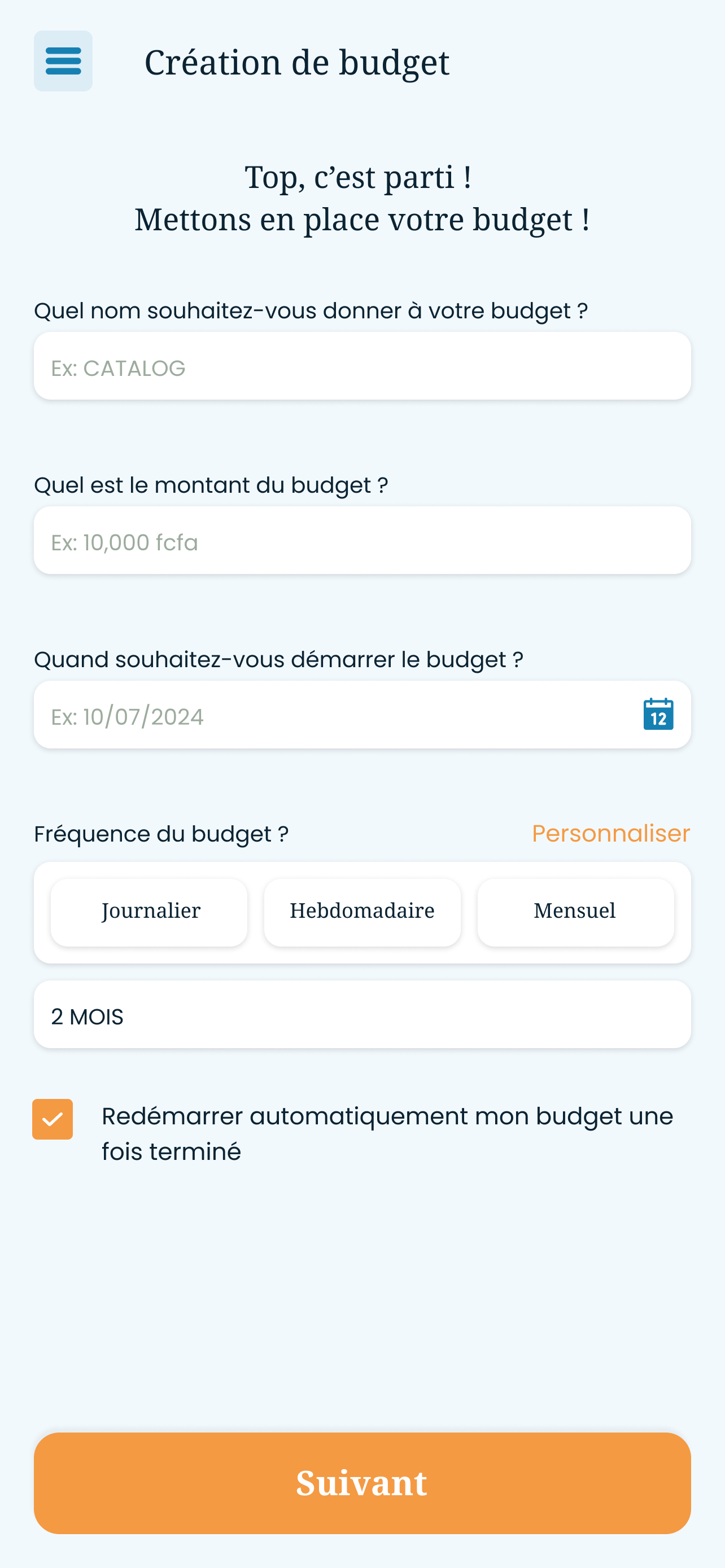This screenshot has height=1568, width=725.
Task: Tap the 'Quel est le montant' label
Action: [211, 485]
